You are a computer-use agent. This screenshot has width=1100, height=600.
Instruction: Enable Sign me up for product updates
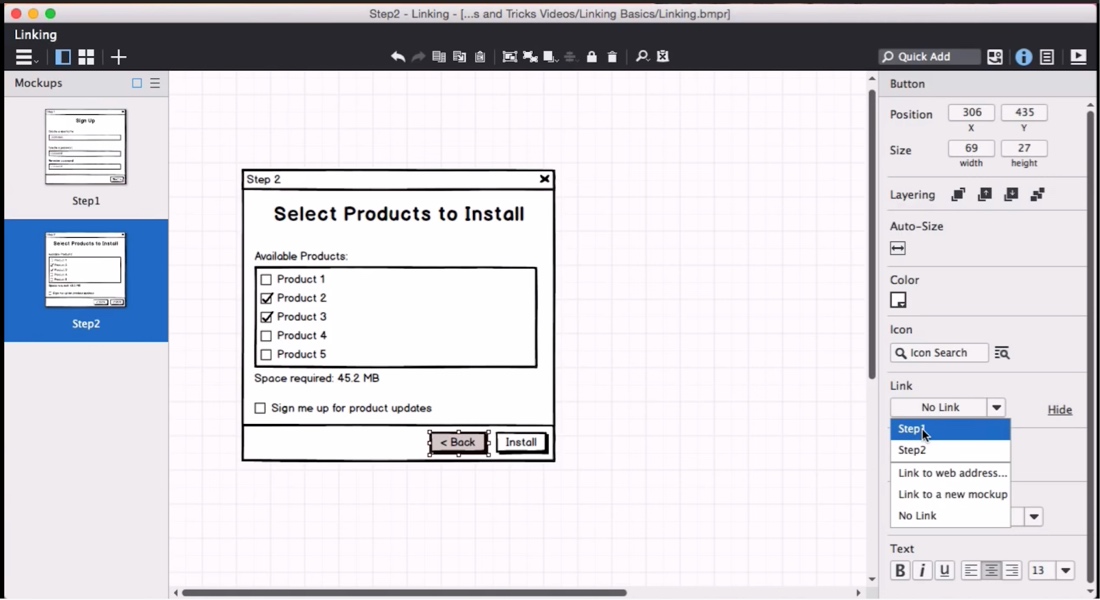pos(258,409)
